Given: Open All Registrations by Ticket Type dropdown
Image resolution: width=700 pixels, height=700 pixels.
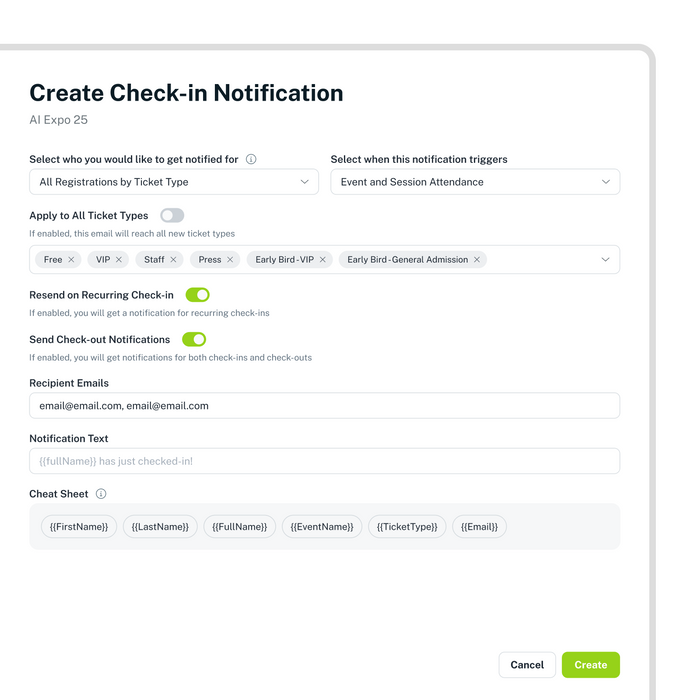Looking at the screenshot, I should click(x=174, y=182).
